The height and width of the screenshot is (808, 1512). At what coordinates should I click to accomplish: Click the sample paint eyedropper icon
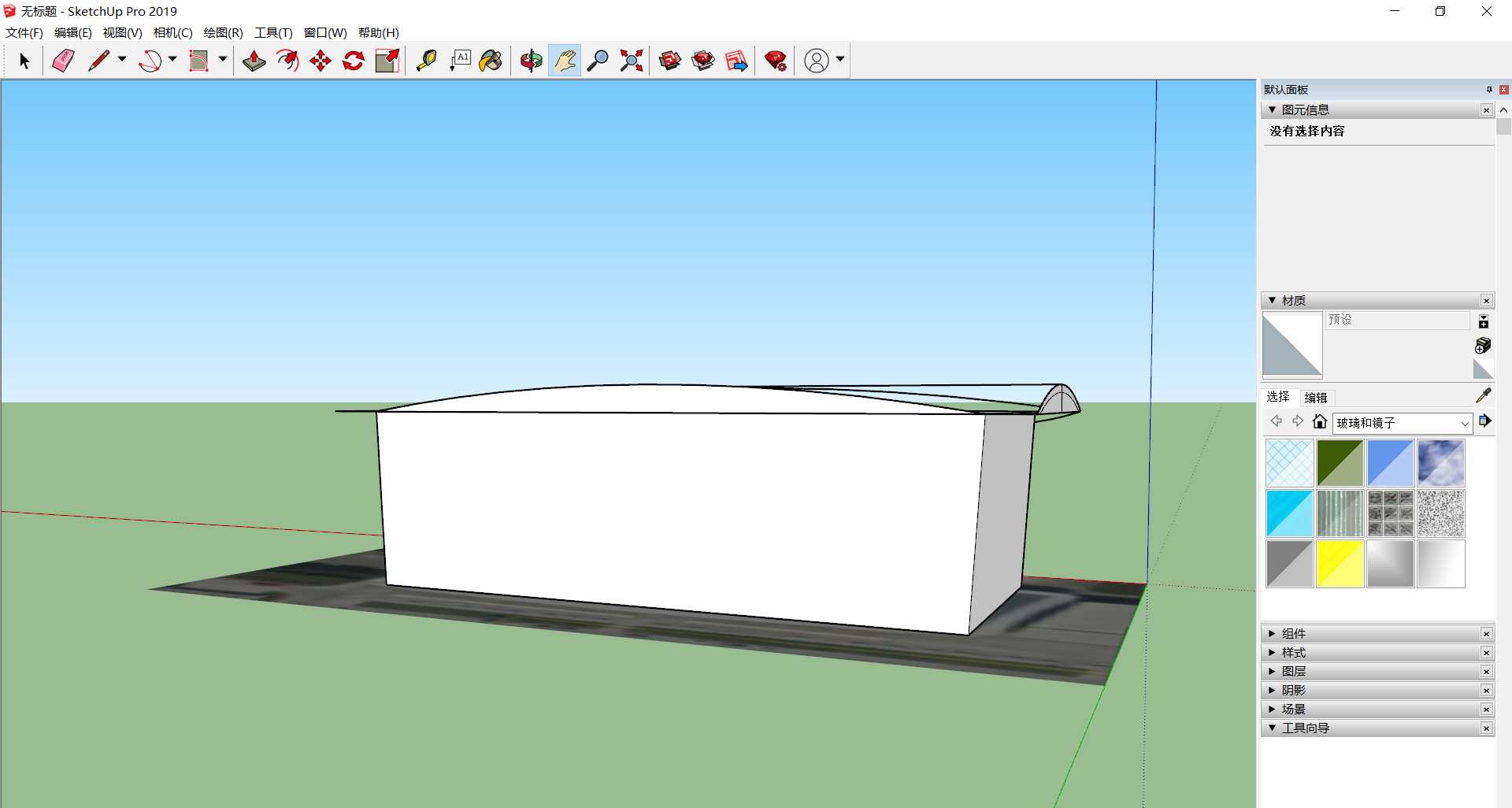click(x=1484, y=395)
